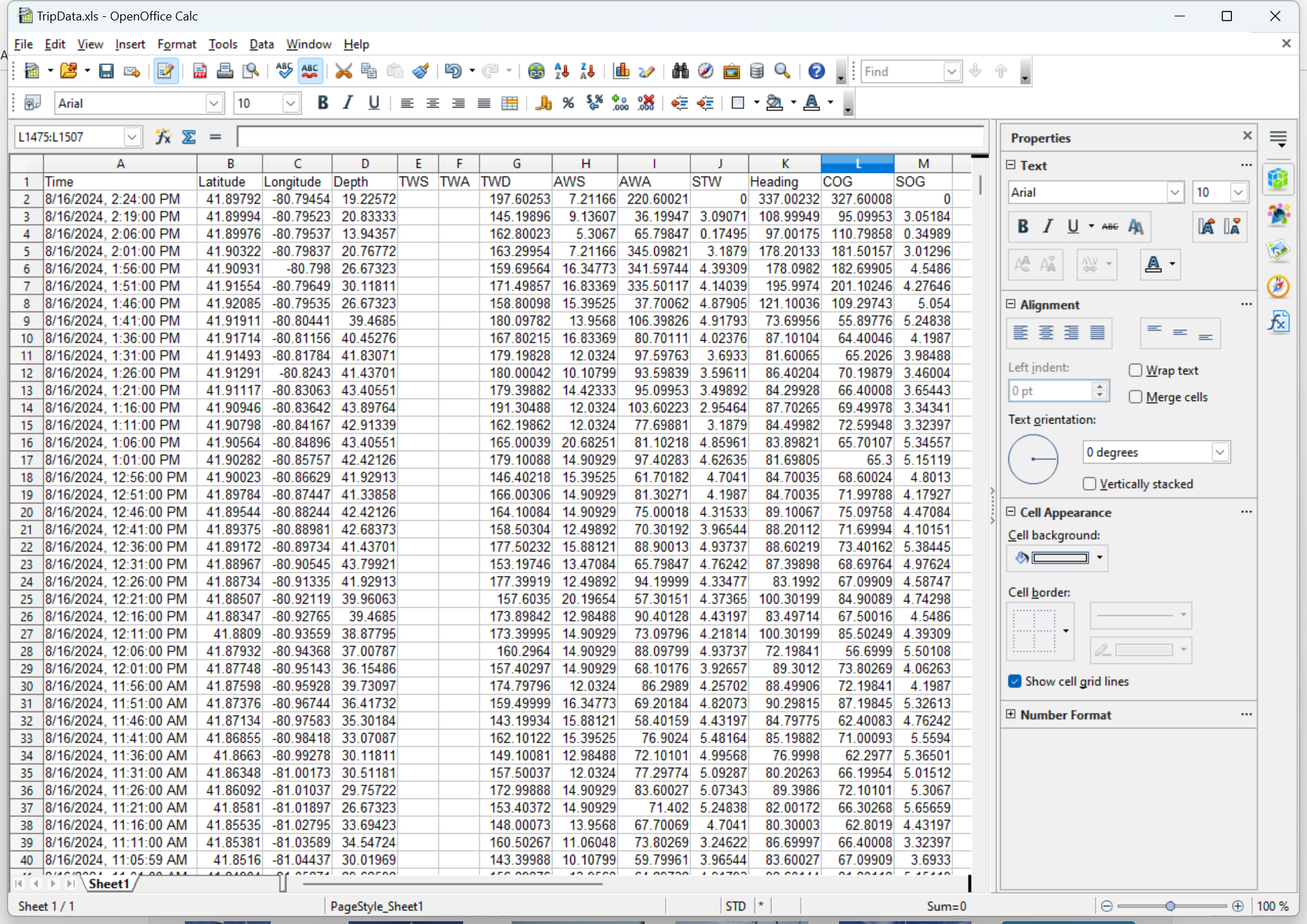The image size is (1307, 924).
Task: Click the Percent number format icon
Action: pyautogui.click(x=568, y=103)
